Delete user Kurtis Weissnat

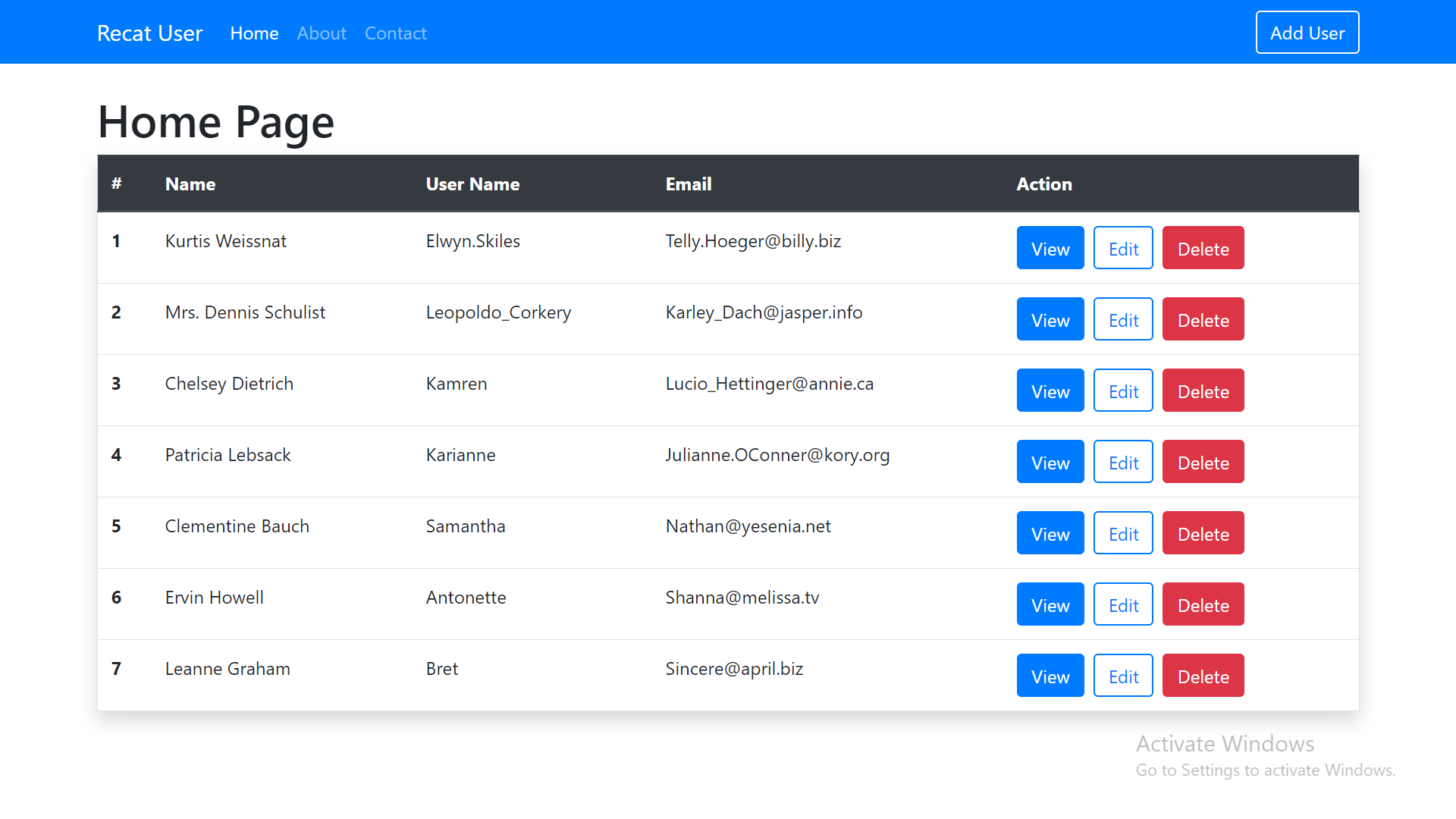(x=1202, y=248)
